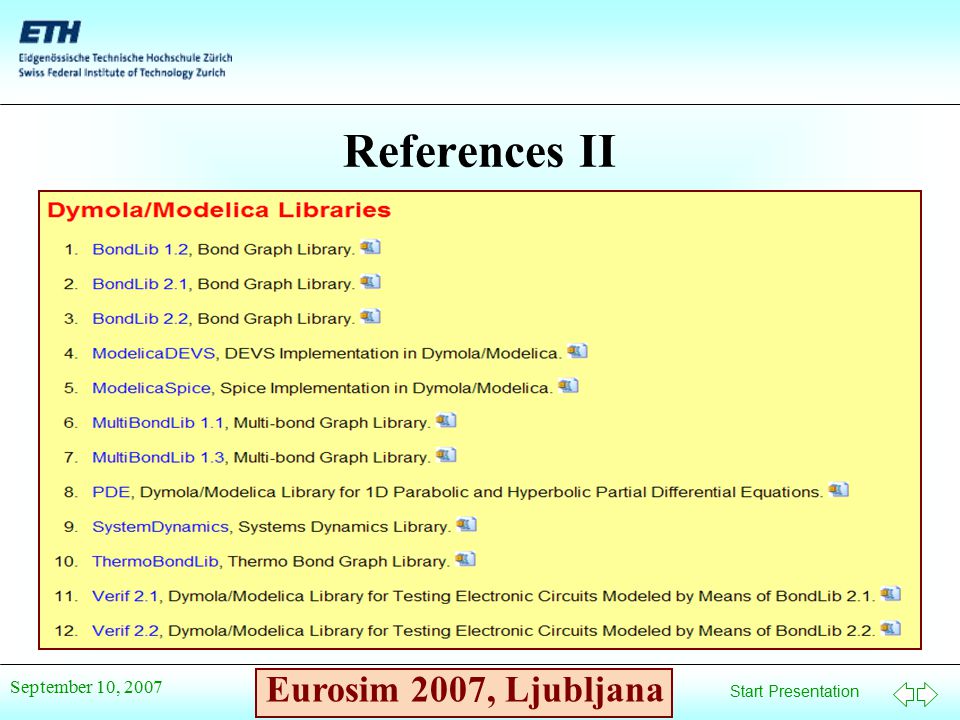The image size is (960, 720).
Task: Open the MultiBondLib 1.1 link
Action: (158, 423)
